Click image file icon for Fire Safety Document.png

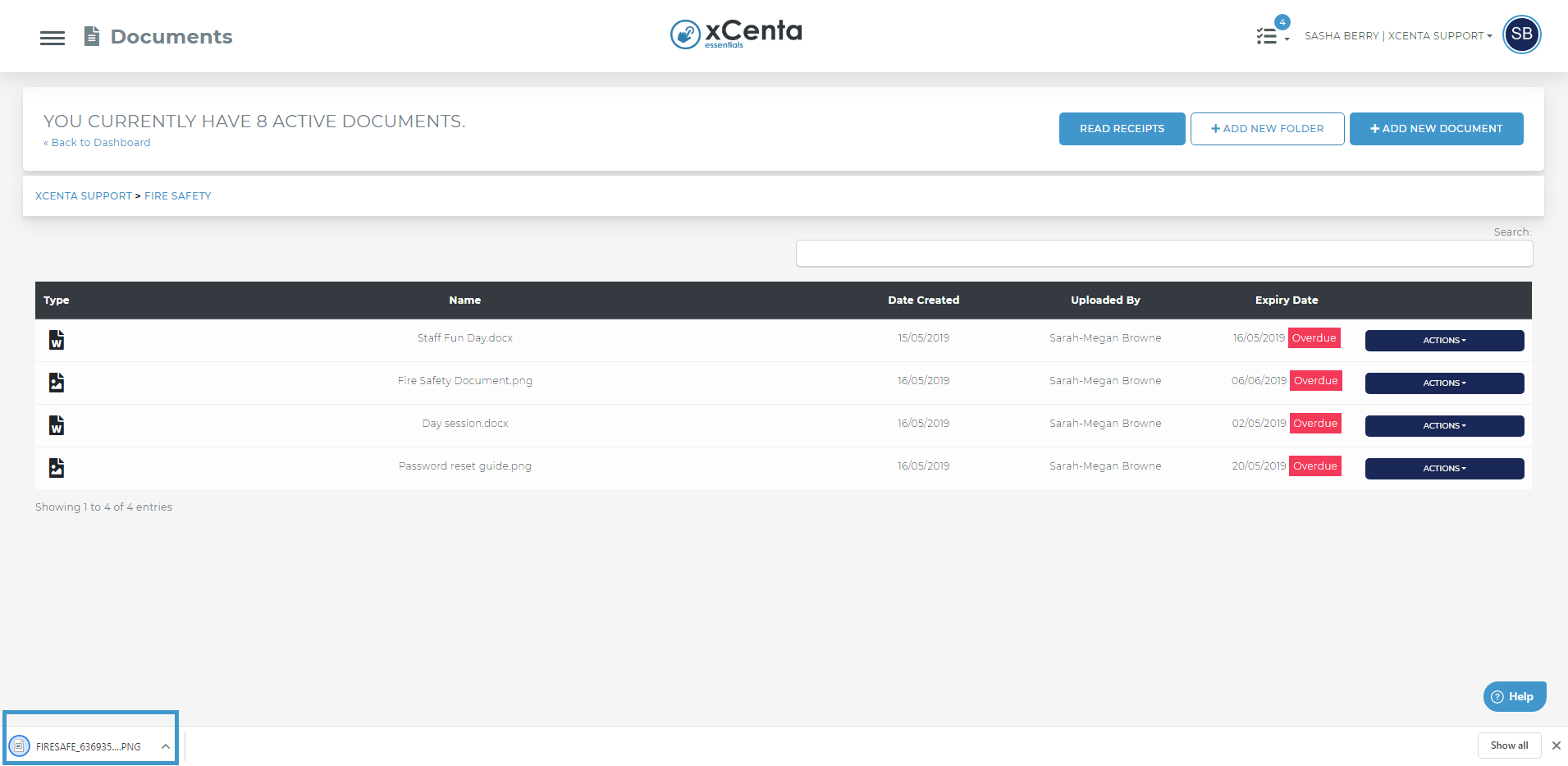[x=57, y=383]
